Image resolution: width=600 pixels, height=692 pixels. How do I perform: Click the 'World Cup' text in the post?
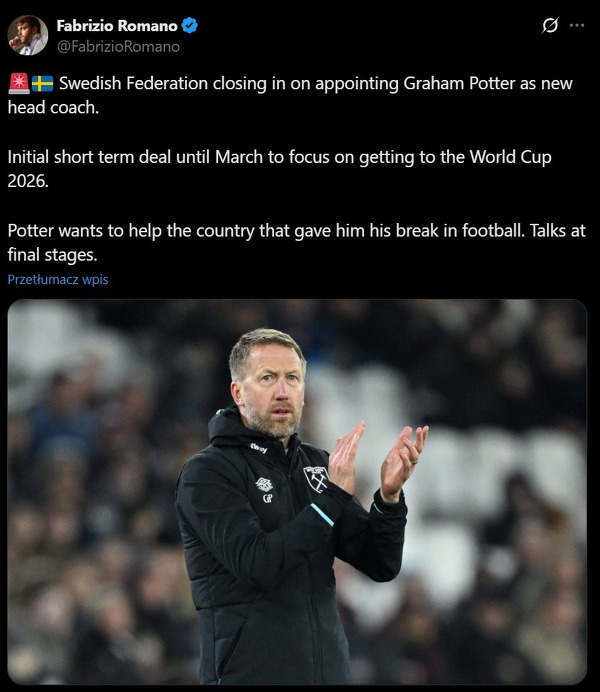(x=510, y=157)
